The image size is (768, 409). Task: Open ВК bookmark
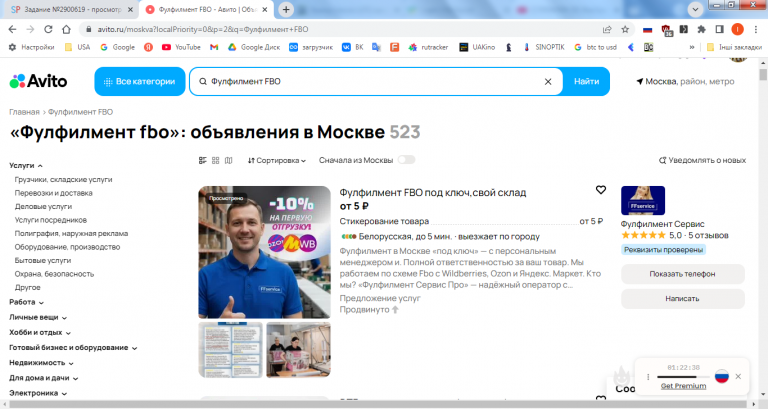coord(353,47)
